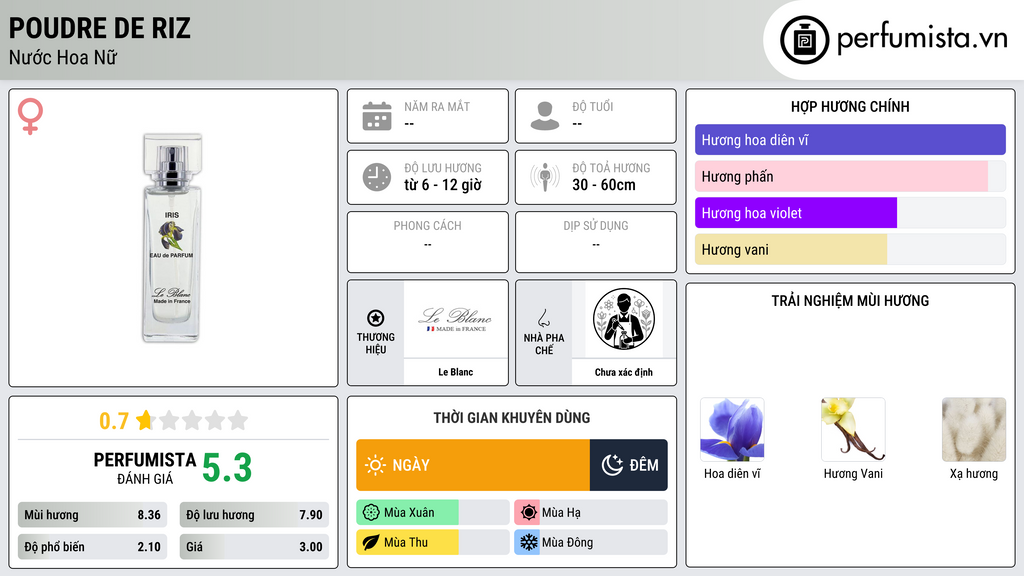The image size is (1024, 576).
Task: Click the green 5.3 Perfumista rating
Action: 227,468
